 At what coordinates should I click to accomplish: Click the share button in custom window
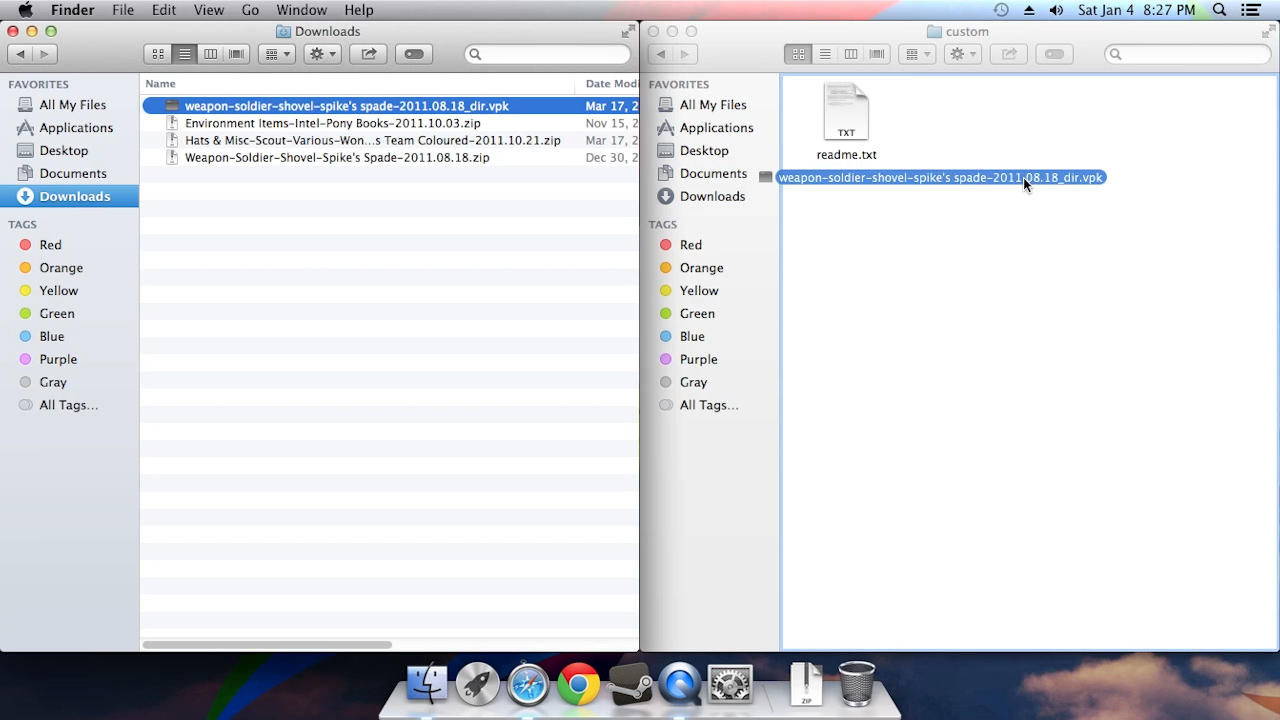pos(1008,54)
